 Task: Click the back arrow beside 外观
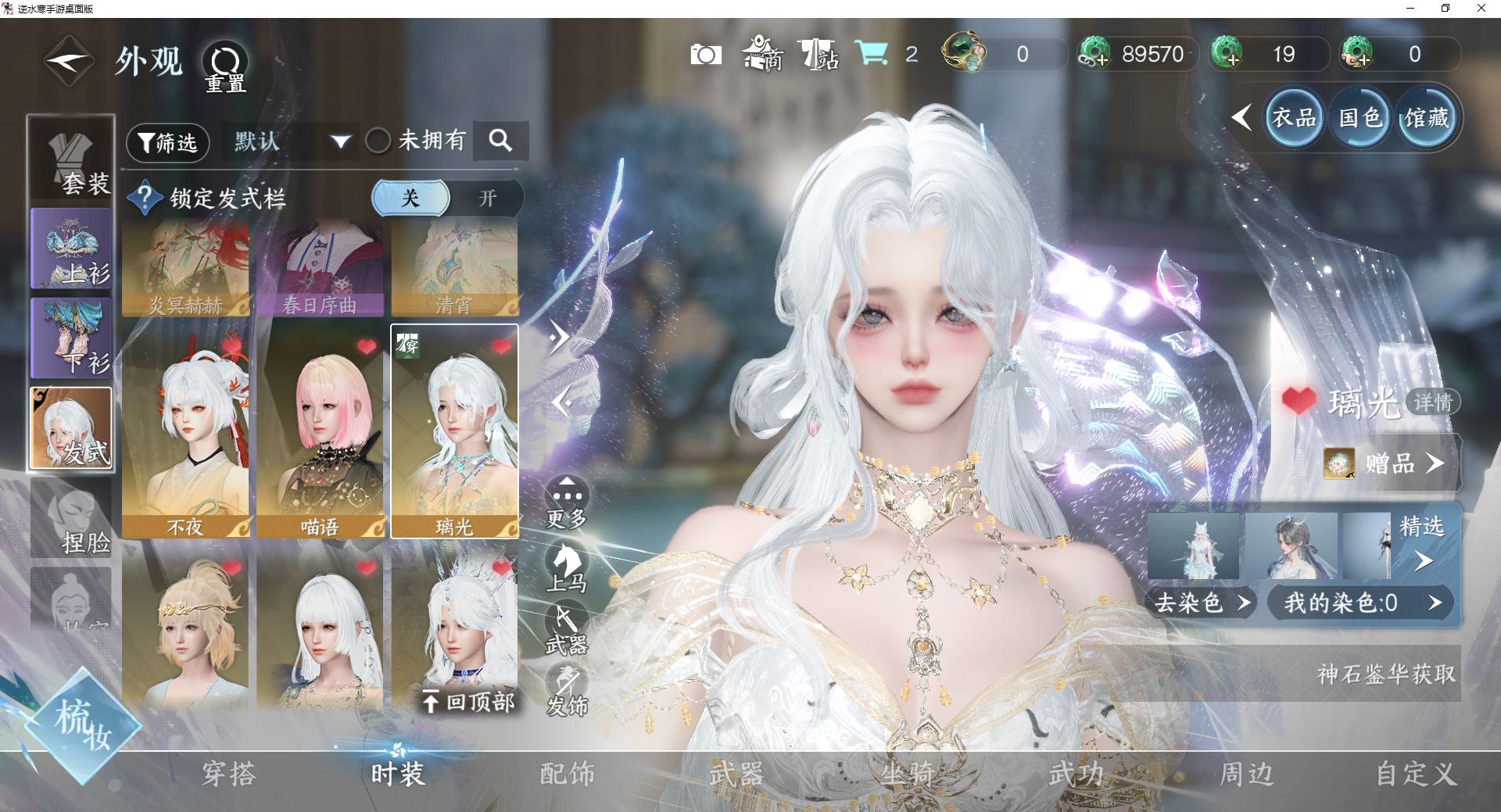click(x=69, y=62)
